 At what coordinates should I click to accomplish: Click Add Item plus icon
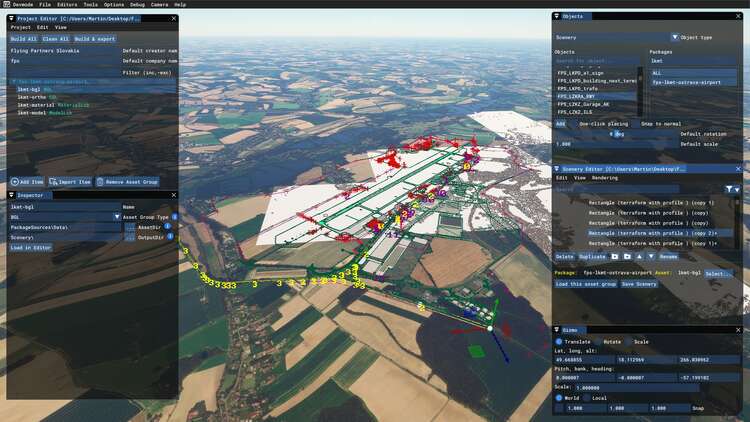(x=15, y=182)
